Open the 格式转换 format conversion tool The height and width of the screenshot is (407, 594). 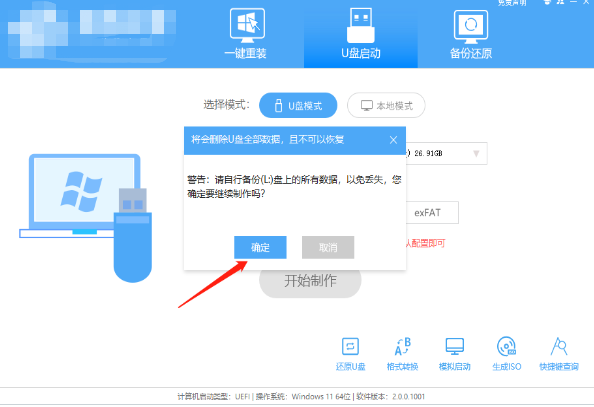(x=402, y=354)
